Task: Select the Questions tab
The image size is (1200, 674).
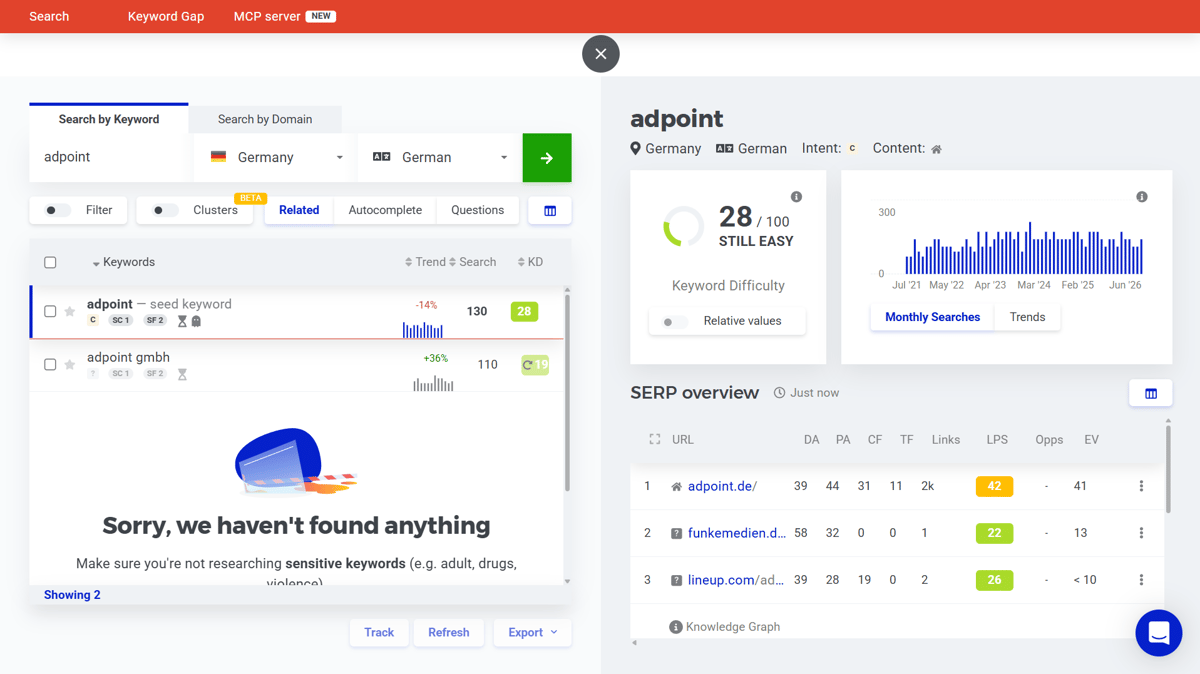Action: pyautogui.click(x=477, y=211)
